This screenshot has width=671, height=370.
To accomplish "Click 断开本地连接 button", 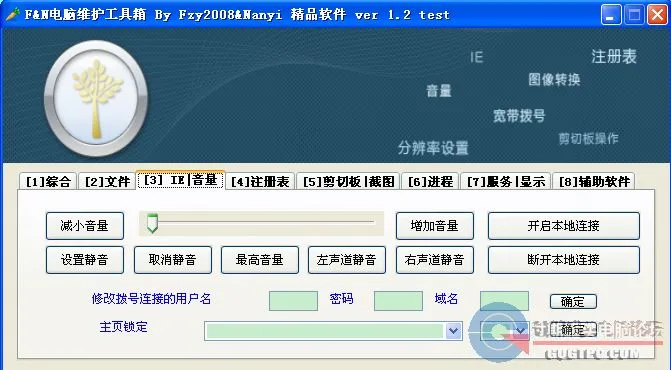I will (564, 260).
